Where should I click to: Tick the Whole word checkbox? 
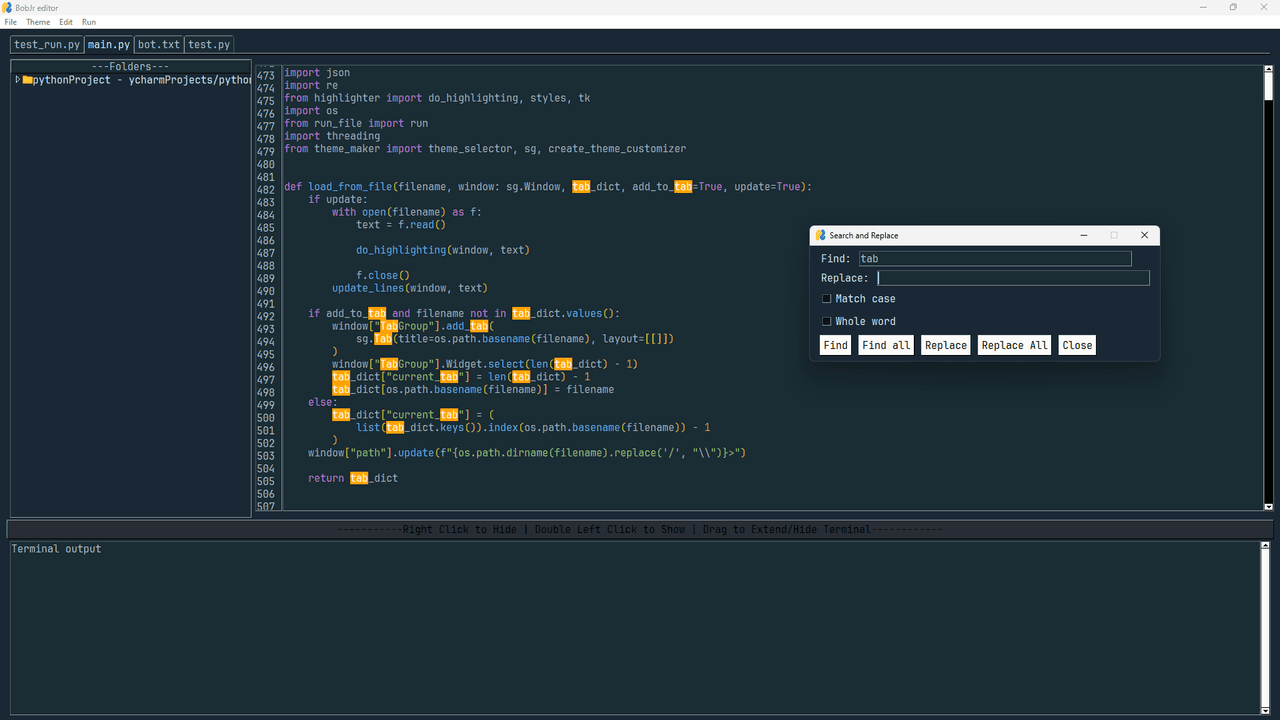tap(827, 322)
